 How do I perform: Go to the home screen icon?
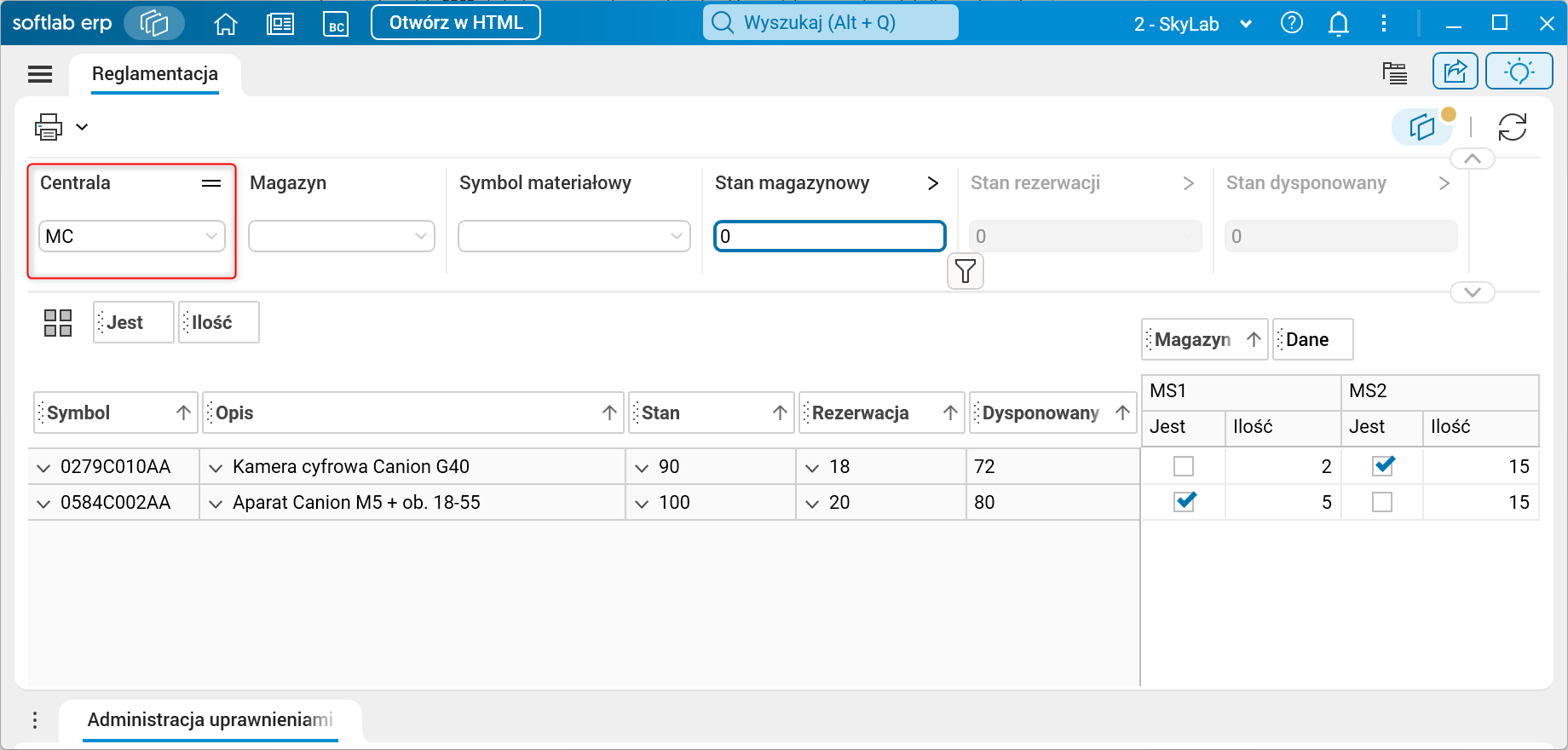click(x=226, y=23)
